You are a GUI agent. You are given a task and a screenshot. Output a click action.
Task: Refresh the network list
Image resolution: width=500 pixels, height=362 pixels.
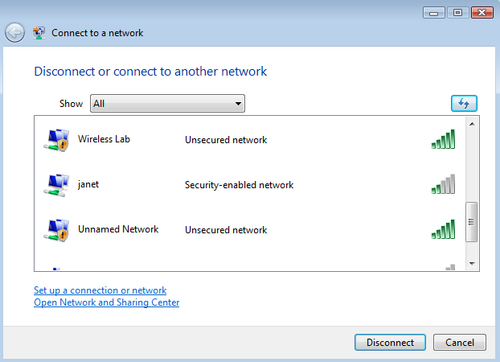coord(464,103)
